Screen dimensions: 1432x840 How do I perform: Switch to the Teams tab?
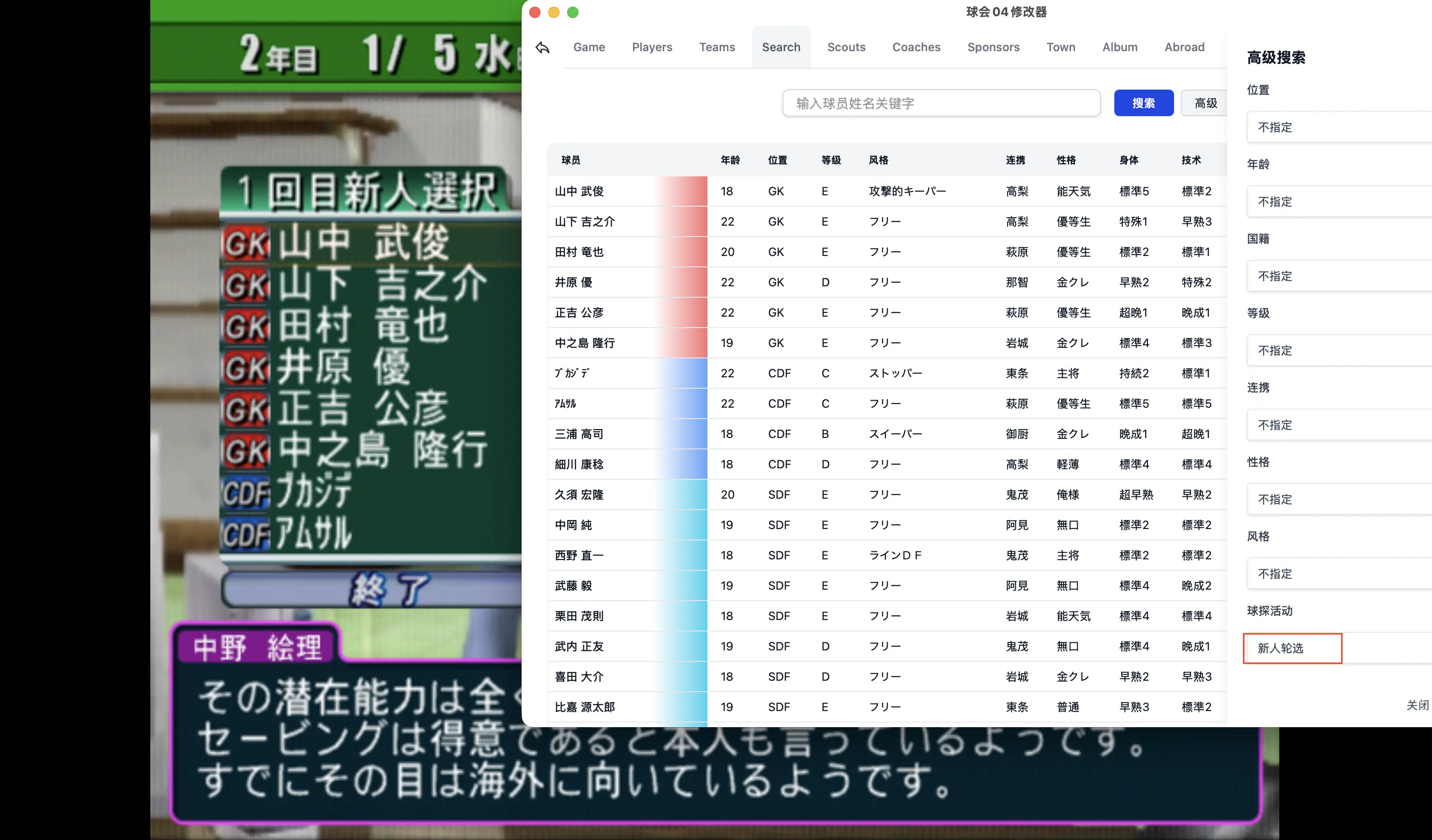point(717,48)
